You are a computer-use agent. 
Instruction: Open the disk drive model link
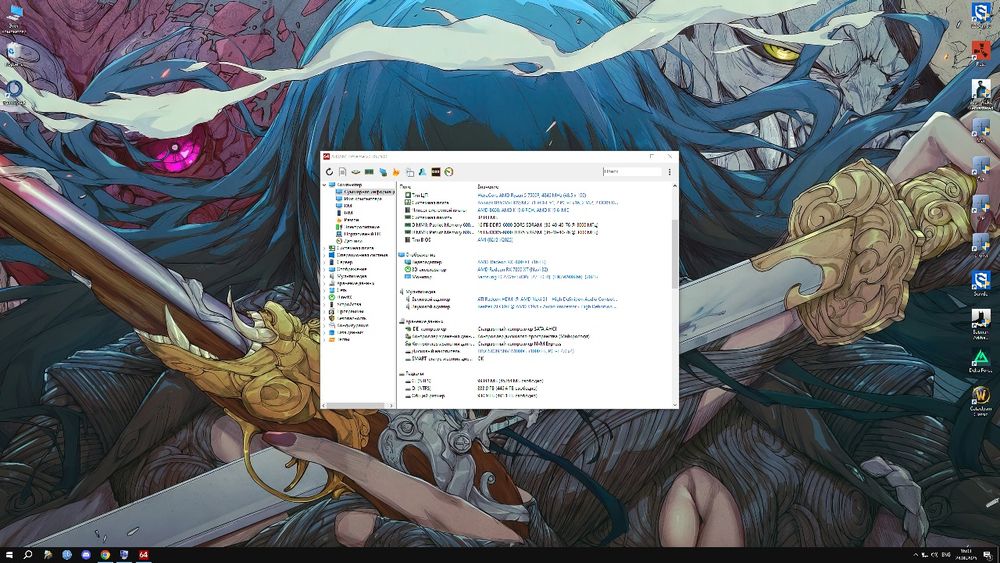[x=526, y=351]
